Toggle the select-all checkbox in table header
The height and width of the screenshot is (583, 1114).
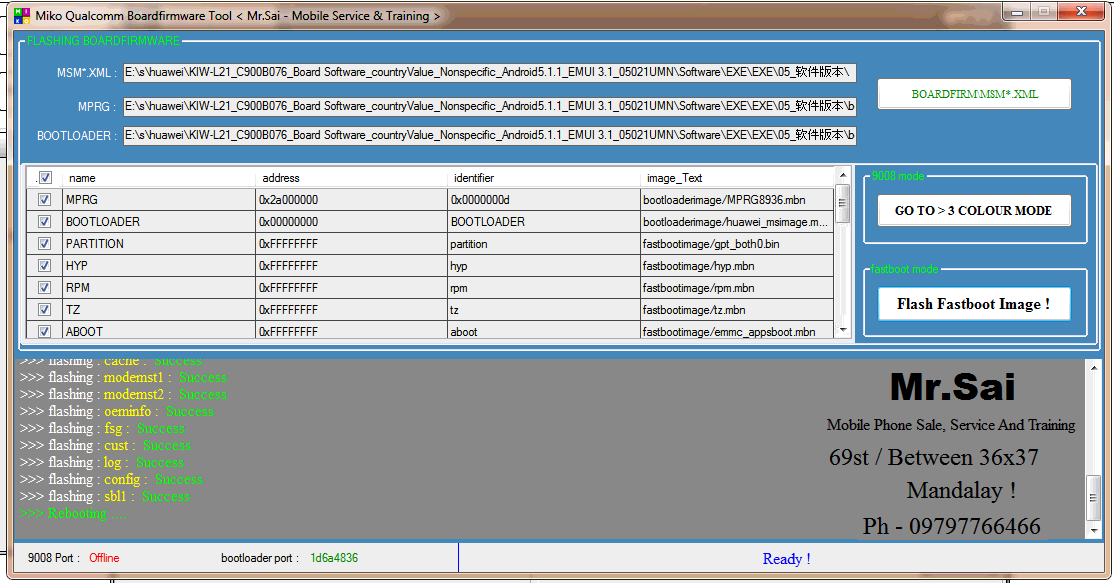point(45,178)
